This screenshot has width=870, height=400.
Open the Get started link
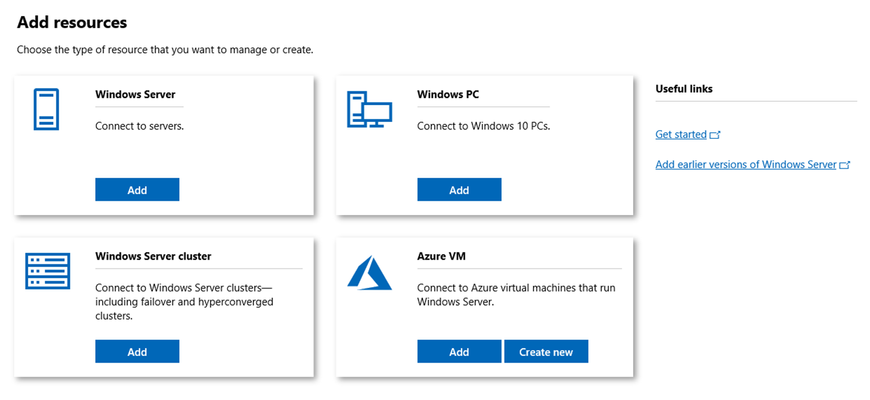pyautogui.click(x=681, y=134)
